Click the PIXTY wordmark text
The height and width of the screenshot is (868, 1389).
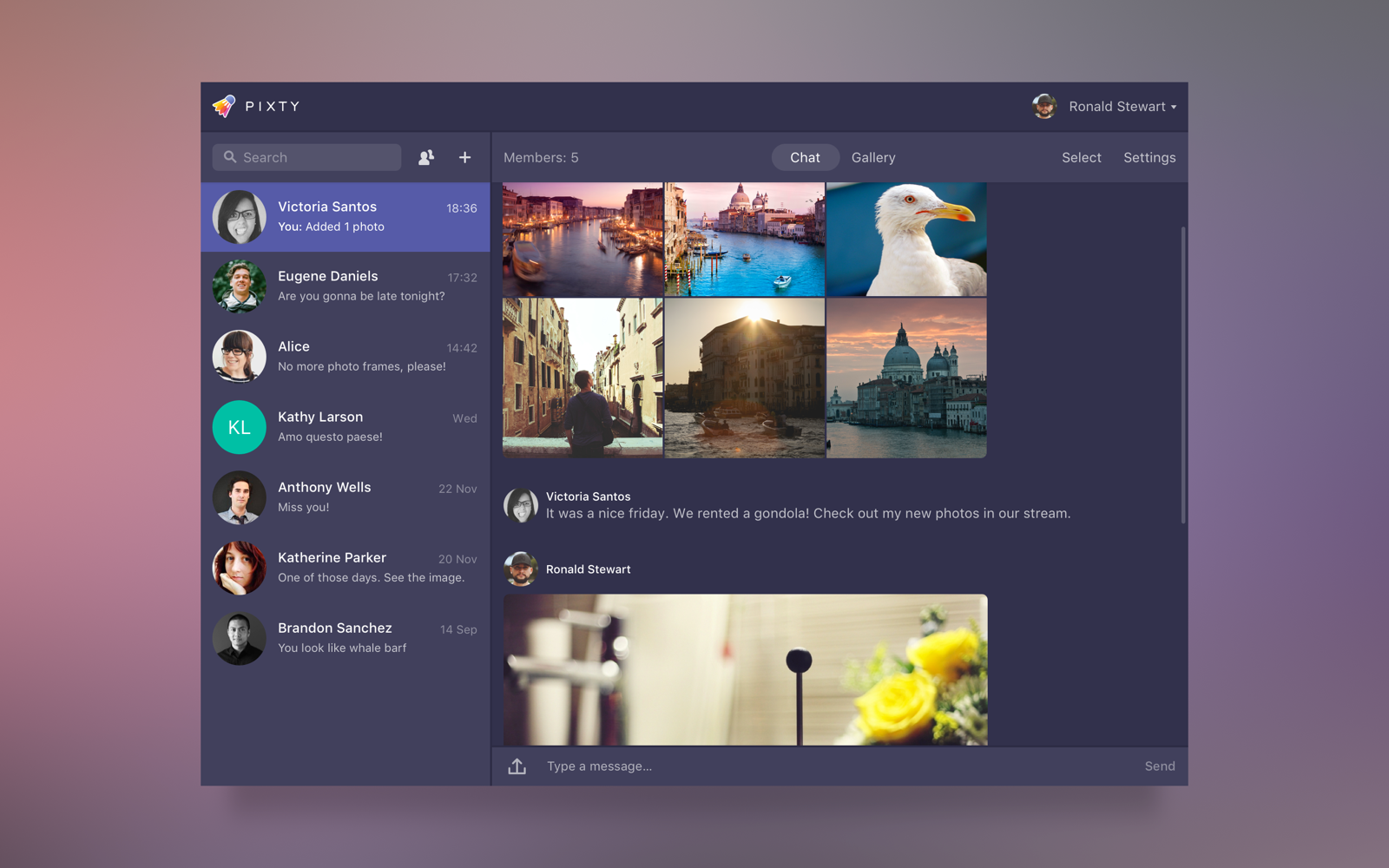273,106
